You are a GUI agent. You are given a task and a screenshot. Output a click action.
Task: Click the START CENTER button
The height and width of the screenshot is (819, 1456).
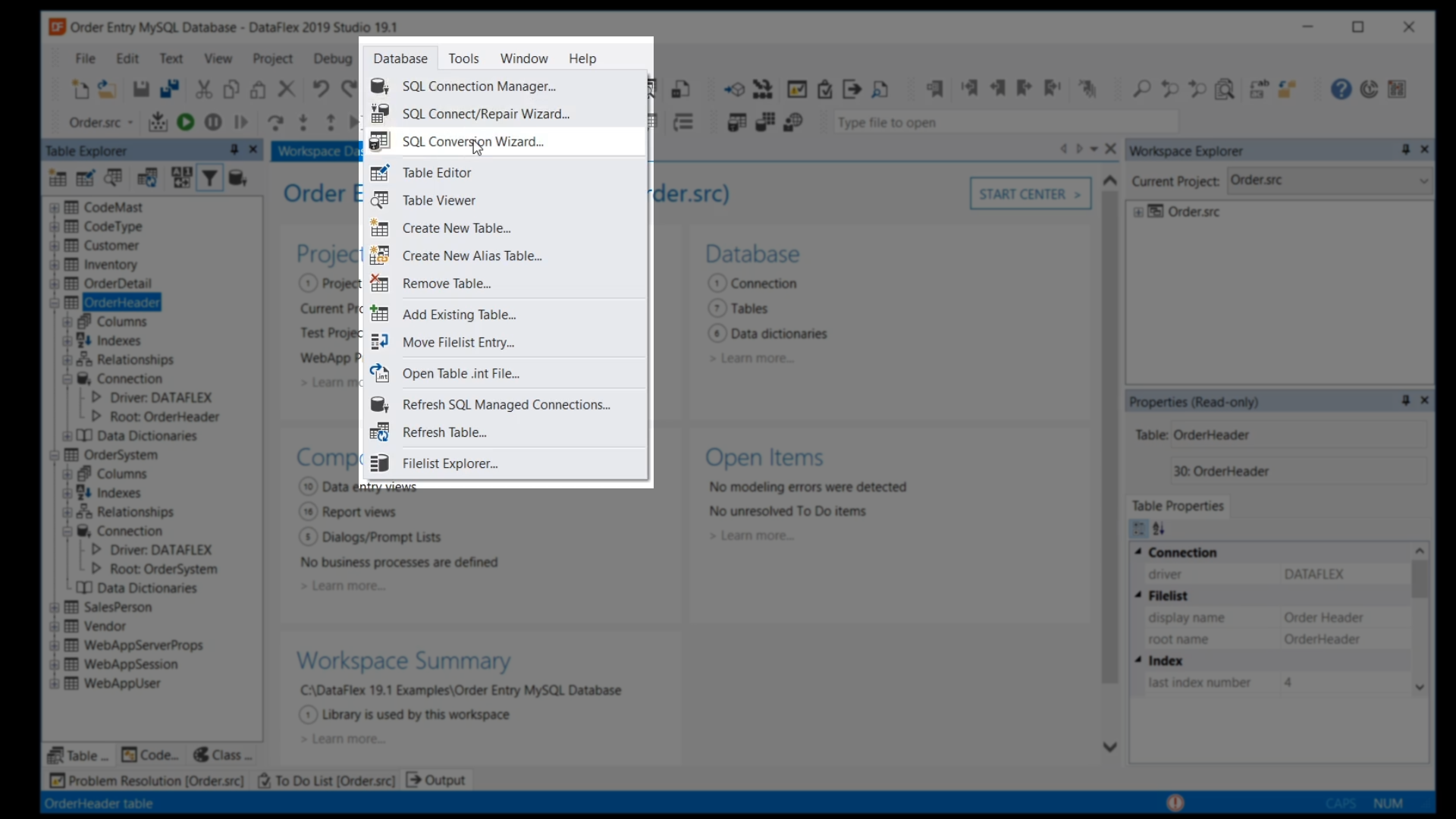[1030, 194]
